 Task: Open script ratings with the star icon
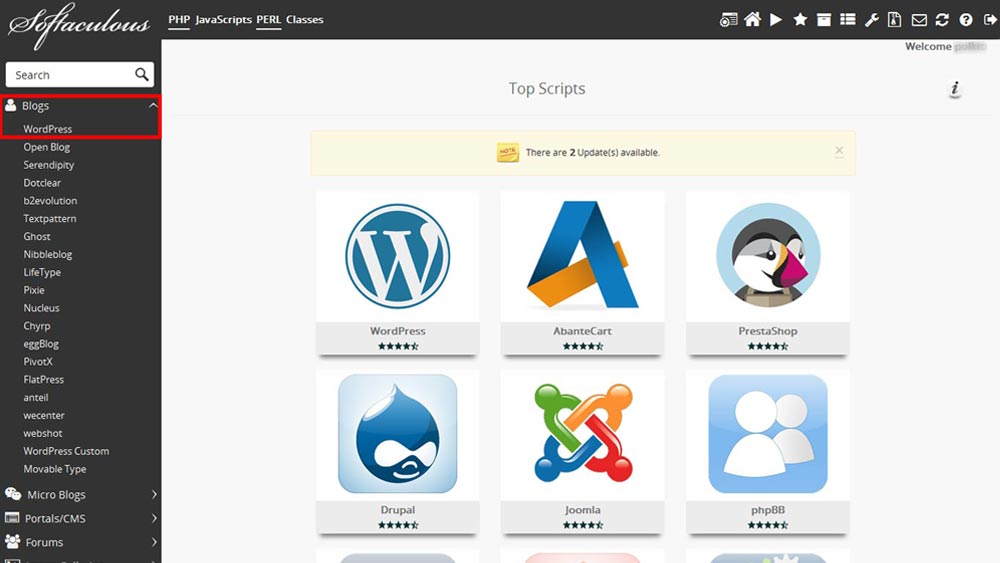[x=800, y=20]
